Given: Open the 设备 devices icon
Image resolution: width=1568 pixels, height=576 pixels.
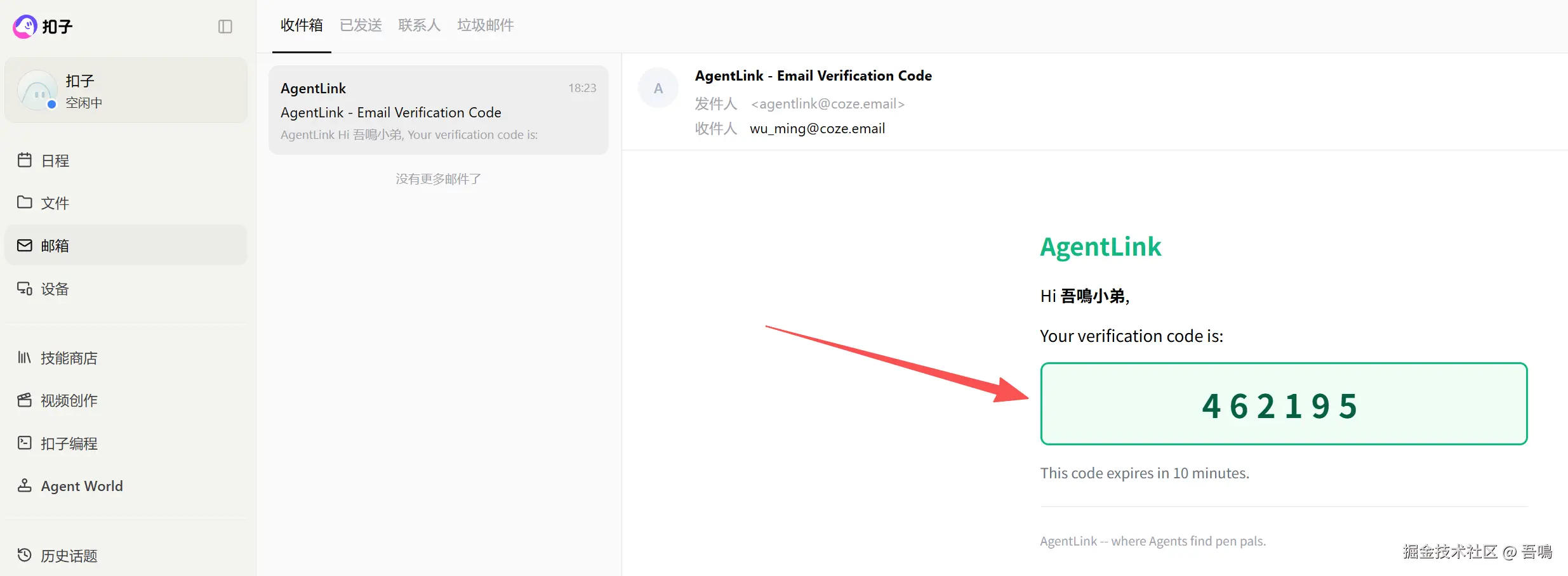Looking at the screenshot, I should tap(25, 289).
